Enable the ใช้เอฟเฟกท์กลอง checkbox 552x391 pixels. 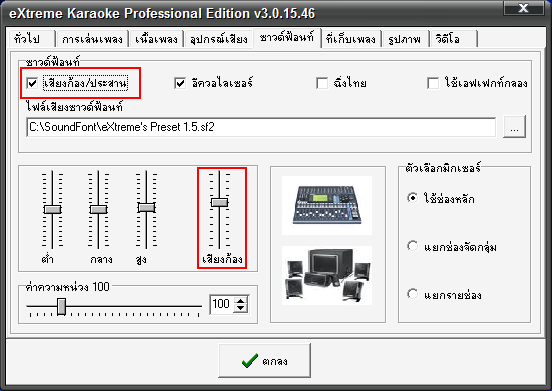click(433, 83)
